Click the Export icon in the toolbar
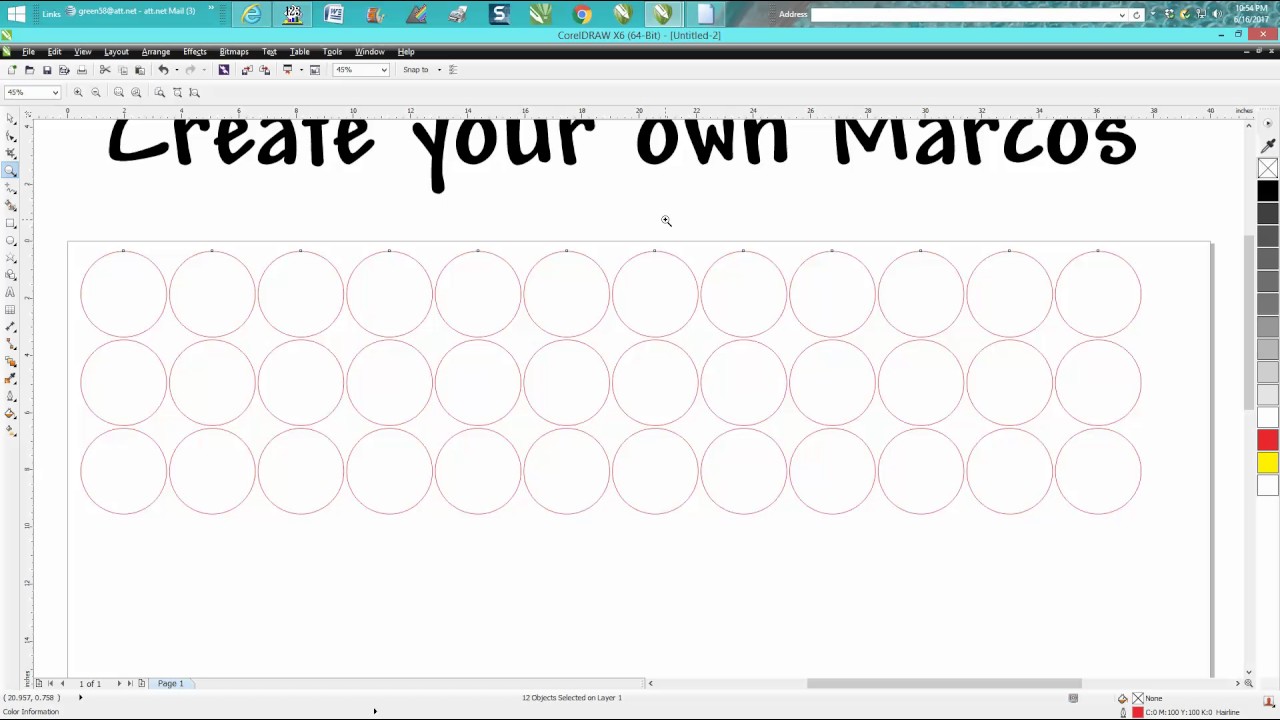1280x720 pixels. pos(264,70)
